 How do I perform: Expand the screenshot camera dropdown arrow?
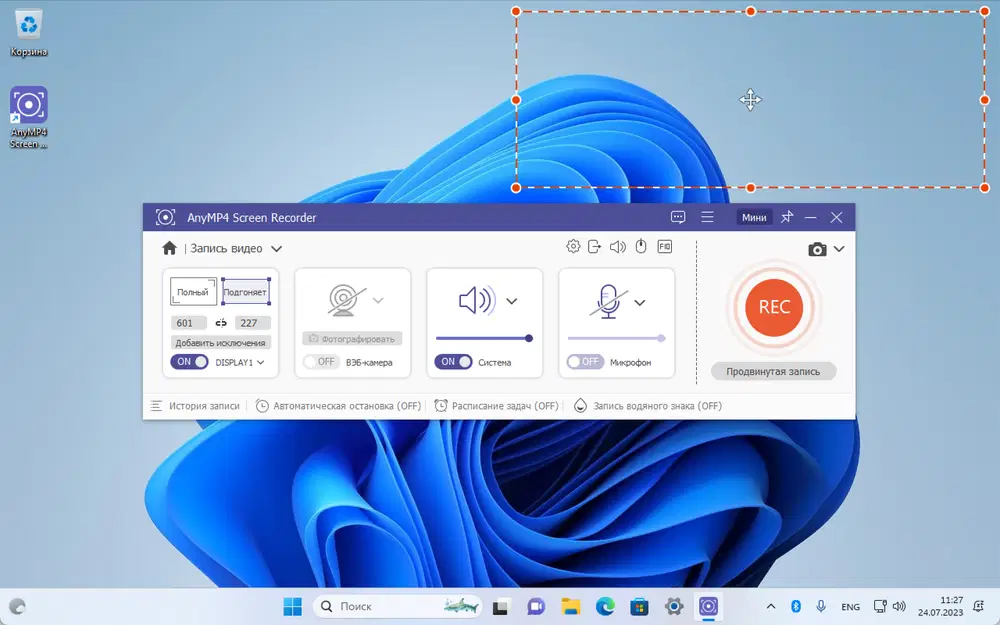pyautogui.click(x=839, y=249)
